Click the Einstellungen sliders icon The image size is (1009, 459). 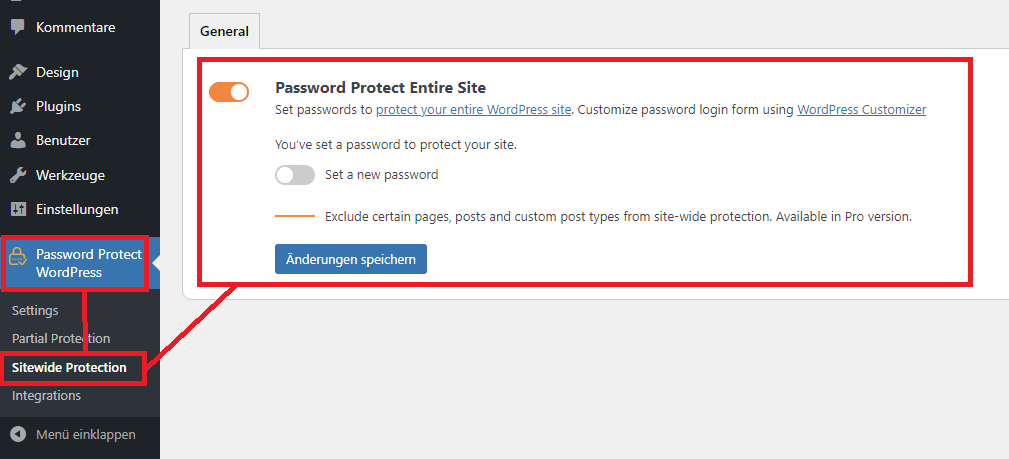17,209
